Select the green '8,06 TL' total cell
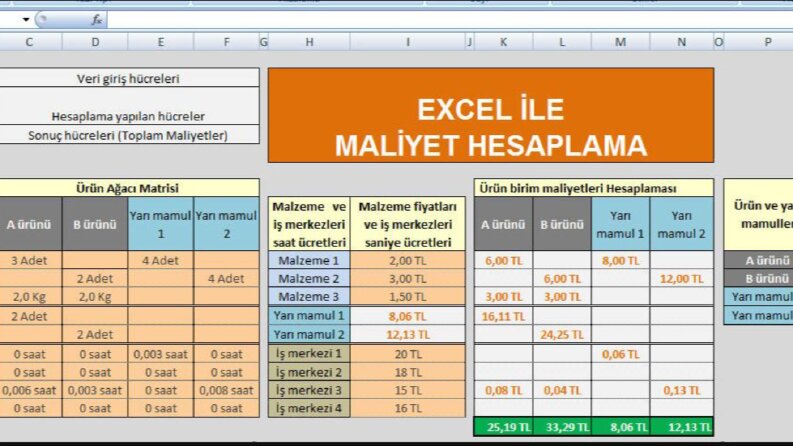793x446 pixels. pos(621,427)
